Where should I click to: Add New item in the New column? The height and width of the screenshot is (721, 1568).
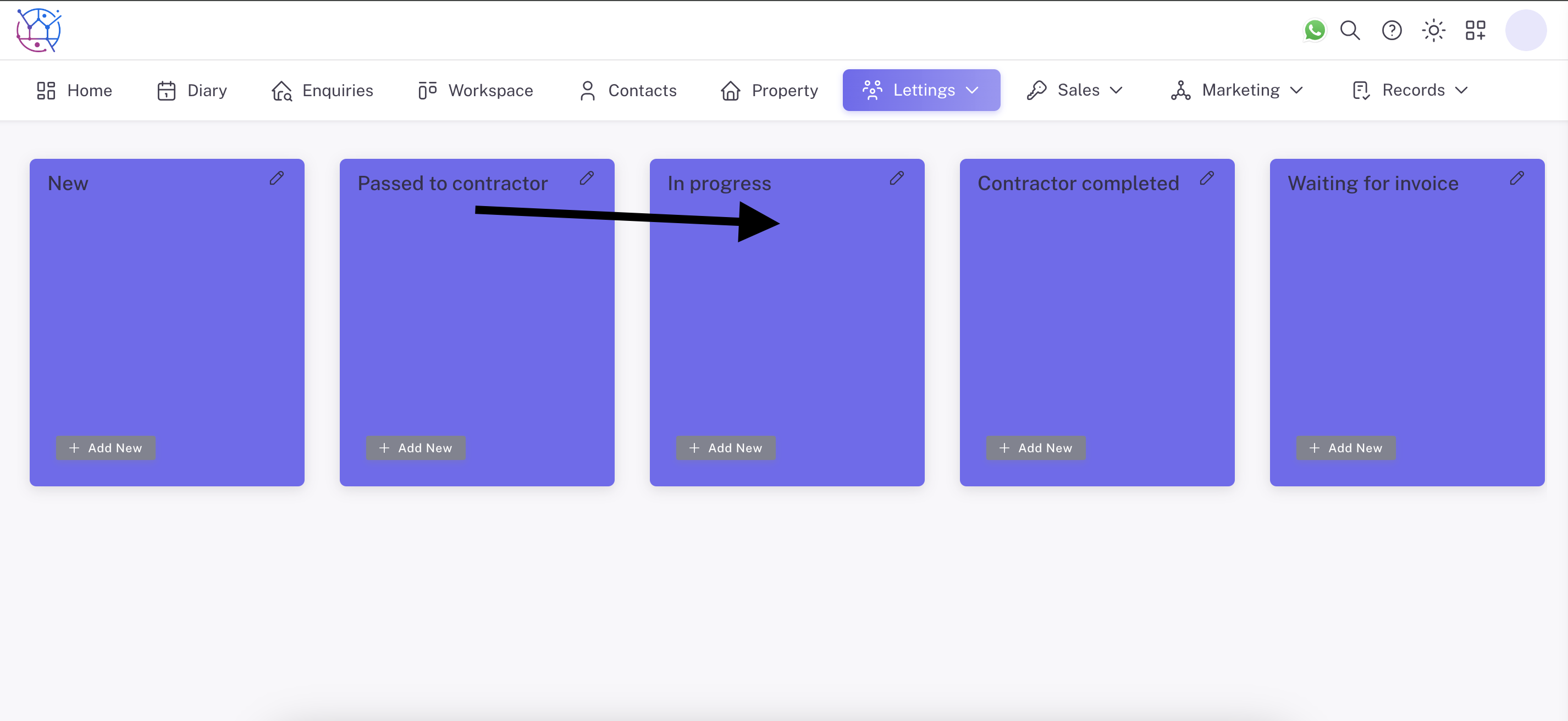pyautogui.click(x=106, y=448)
